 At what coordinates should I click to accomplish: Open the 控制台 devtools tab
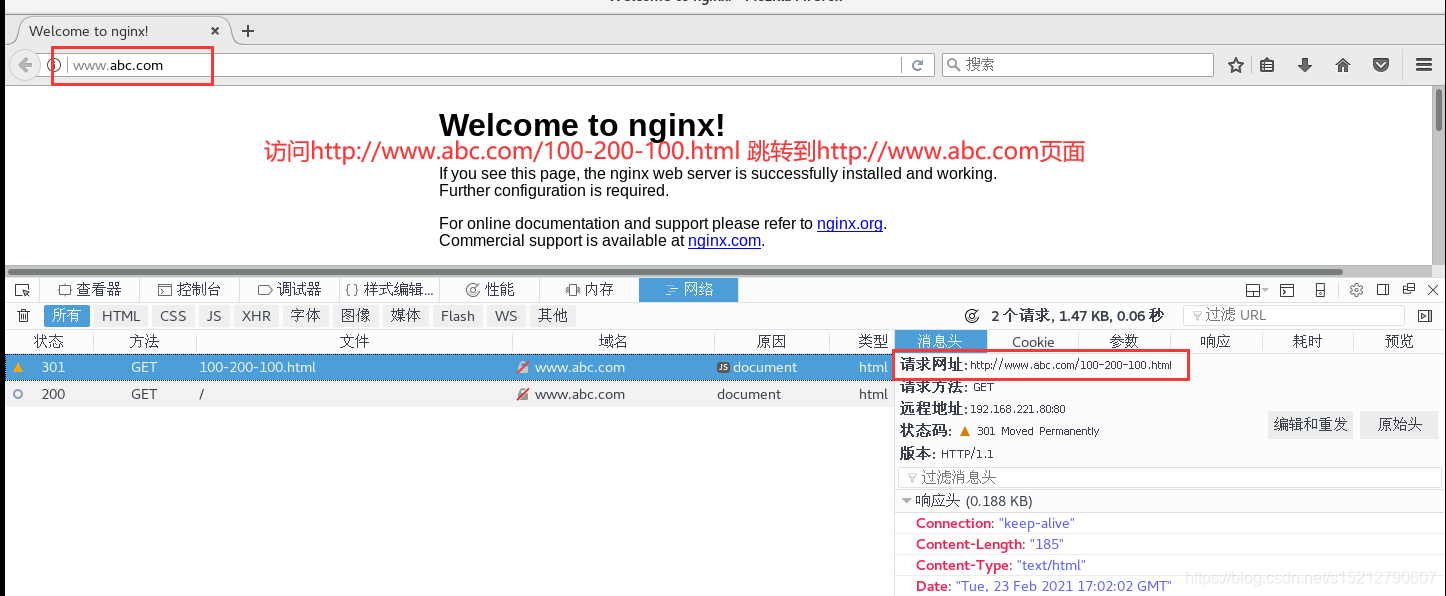pyautogui.click(x=189, y=290)
